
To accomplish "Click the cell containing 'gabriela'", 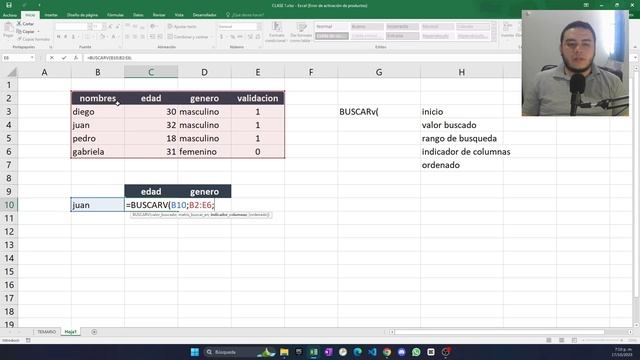I will [x=98, y=151].
